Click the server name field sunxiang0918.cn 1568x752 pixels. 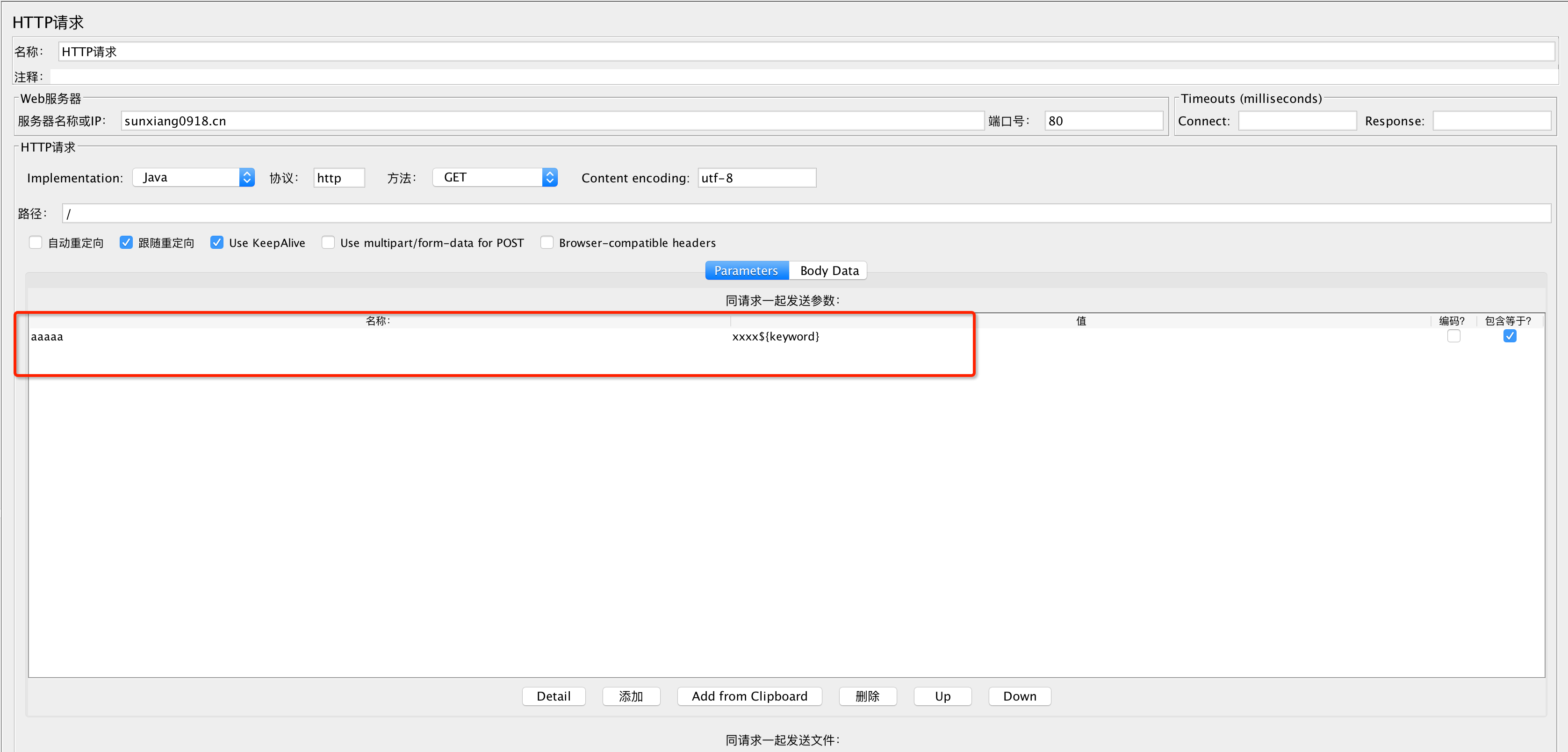pos(552,121)
